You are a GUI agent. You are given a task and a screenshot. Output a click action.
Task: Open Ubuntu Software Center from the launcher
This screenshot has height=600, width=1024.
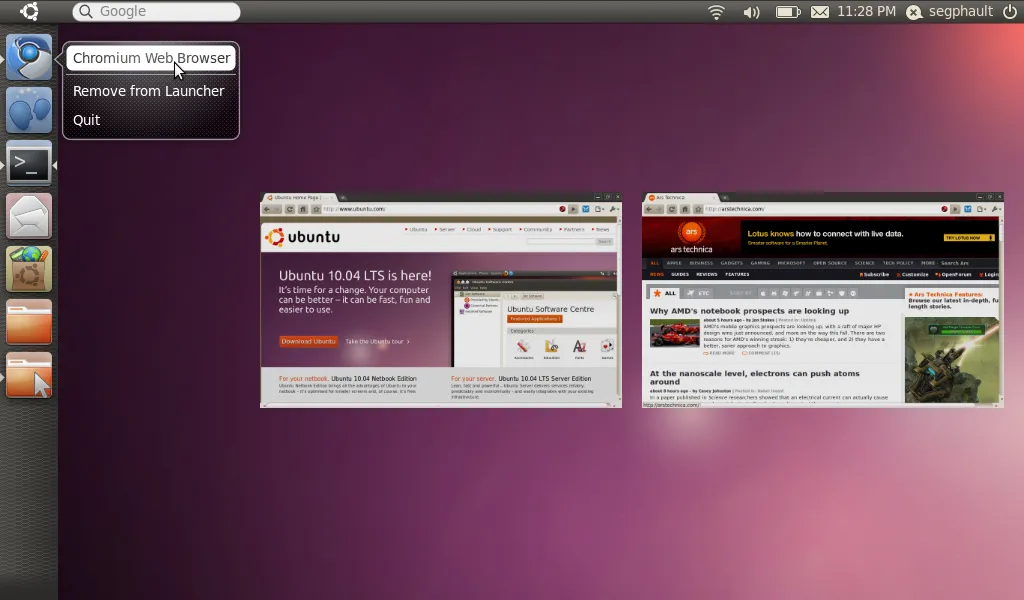pyautogui.click(x=29, y=268)
